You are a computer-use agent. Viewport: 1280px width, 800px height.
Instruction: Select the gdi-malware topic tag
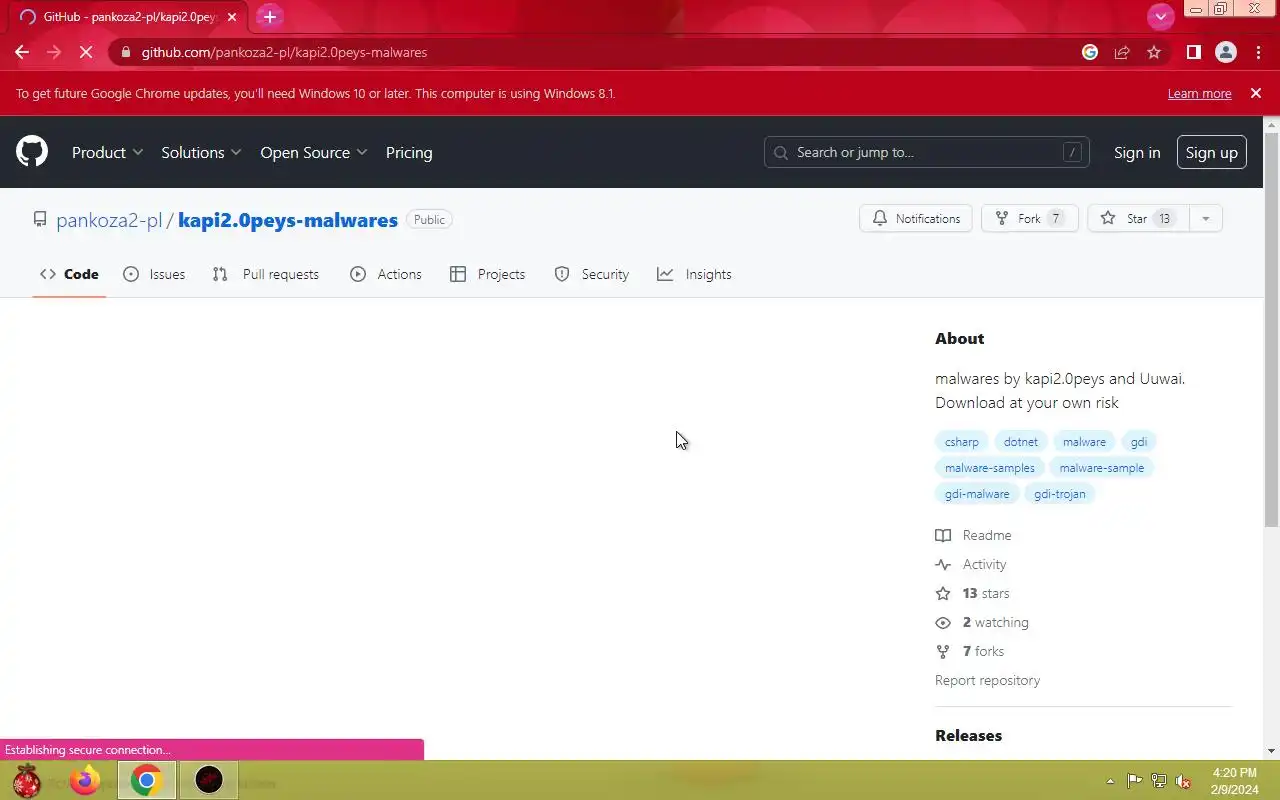point(977,493)
